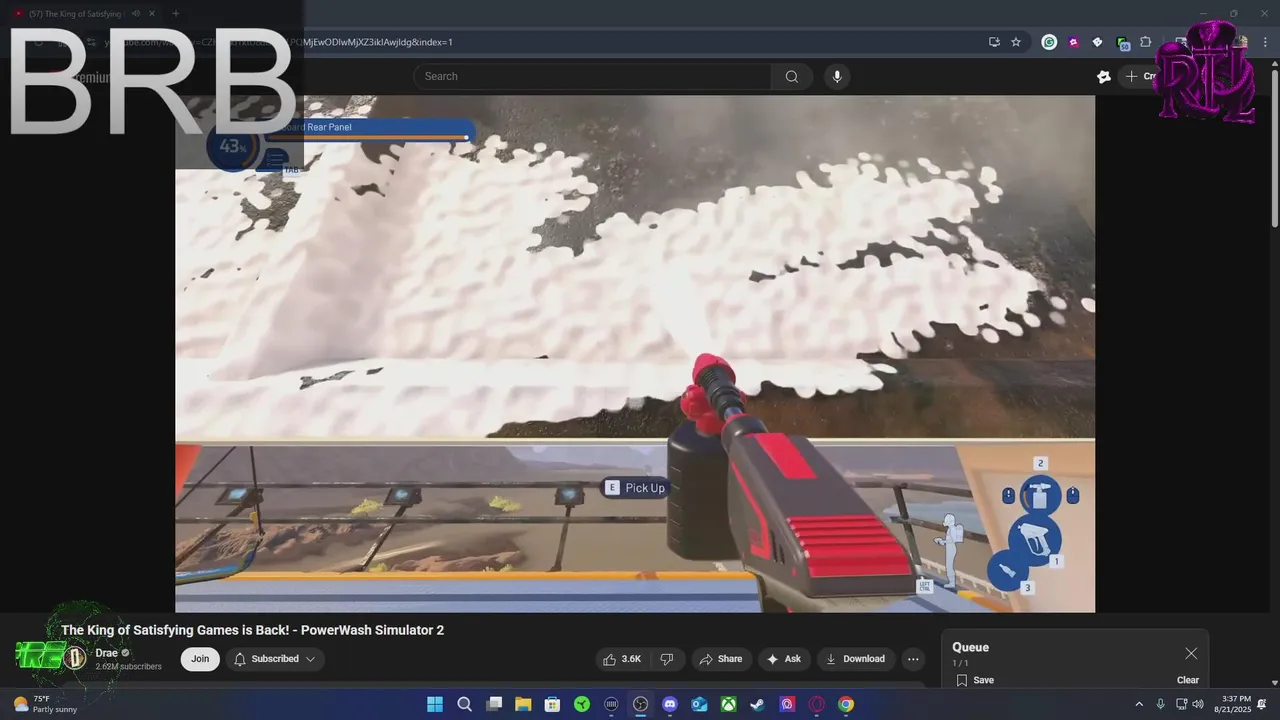
Task: Open the 3:37 PM clock and calendar
Action: (x=1232, y=704)
